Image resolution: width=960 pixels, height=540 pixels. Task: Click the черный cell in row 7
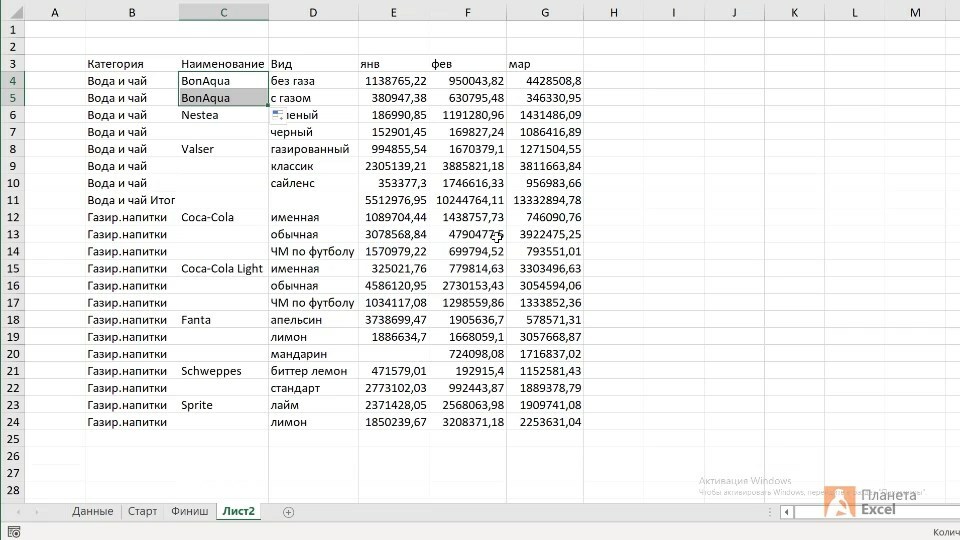(x=313, y=132)
